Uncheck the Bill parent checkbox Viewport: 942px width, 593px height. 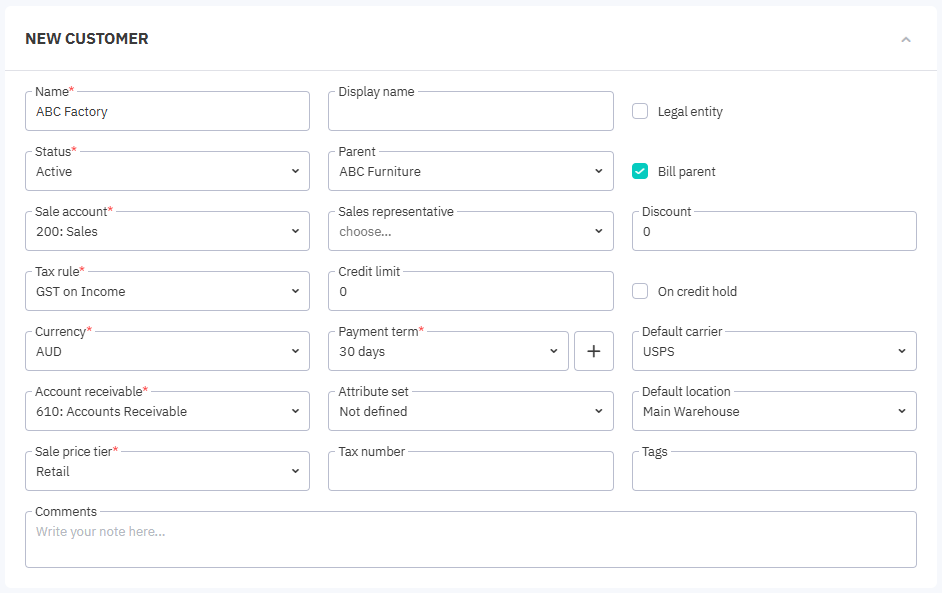pyautogui.click(x=640, y=172)
